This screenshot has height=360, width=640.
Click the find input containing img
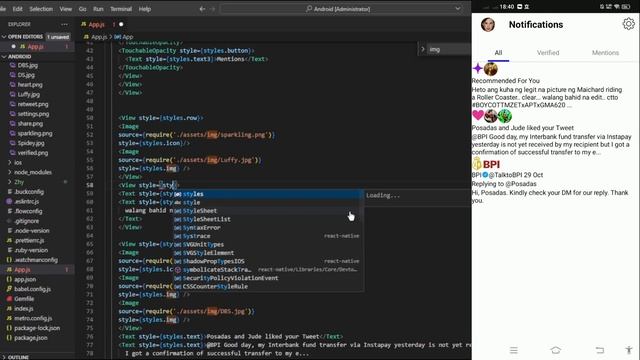[x=449, y=49]
